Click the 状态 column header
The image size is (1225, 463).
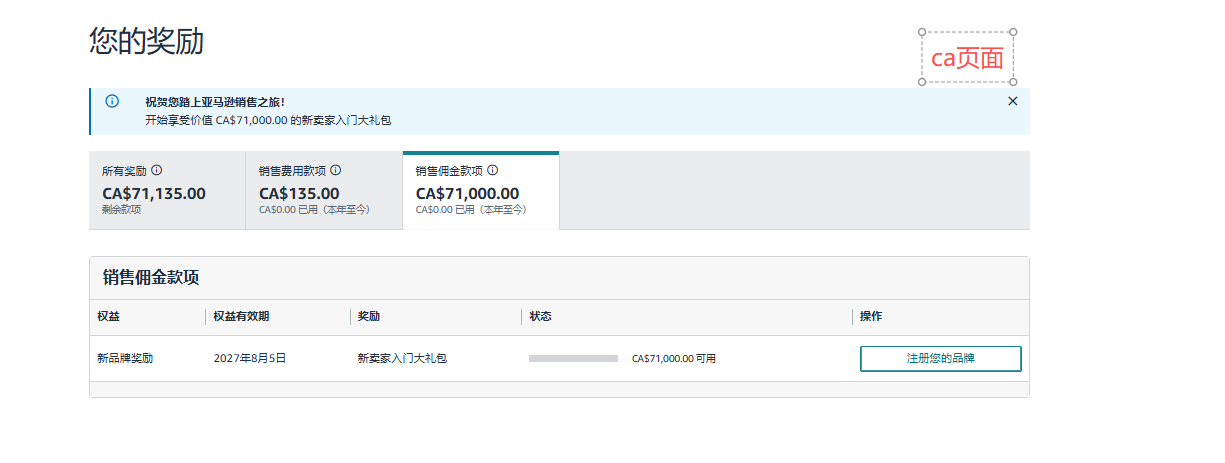(x=540, y=316)
